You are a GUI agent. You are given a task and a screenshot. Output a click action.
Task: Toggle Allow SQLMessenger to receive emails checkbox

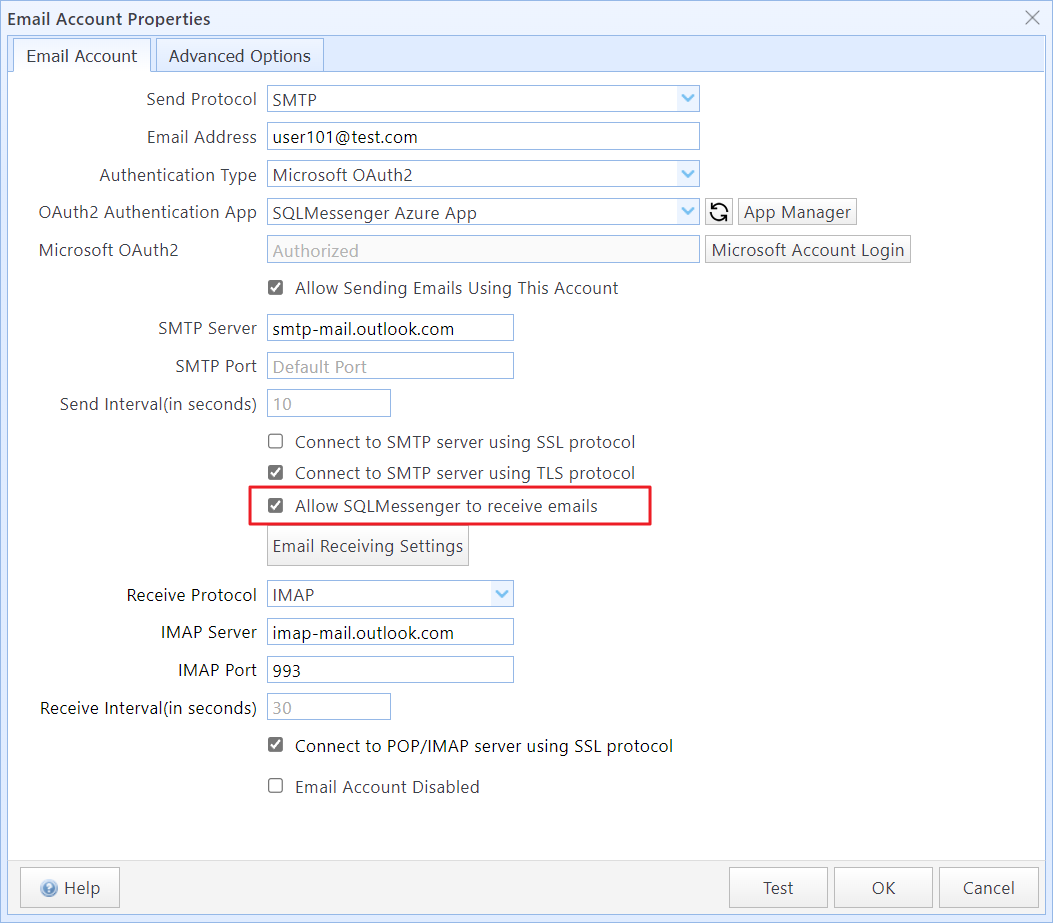pos(275,505)
